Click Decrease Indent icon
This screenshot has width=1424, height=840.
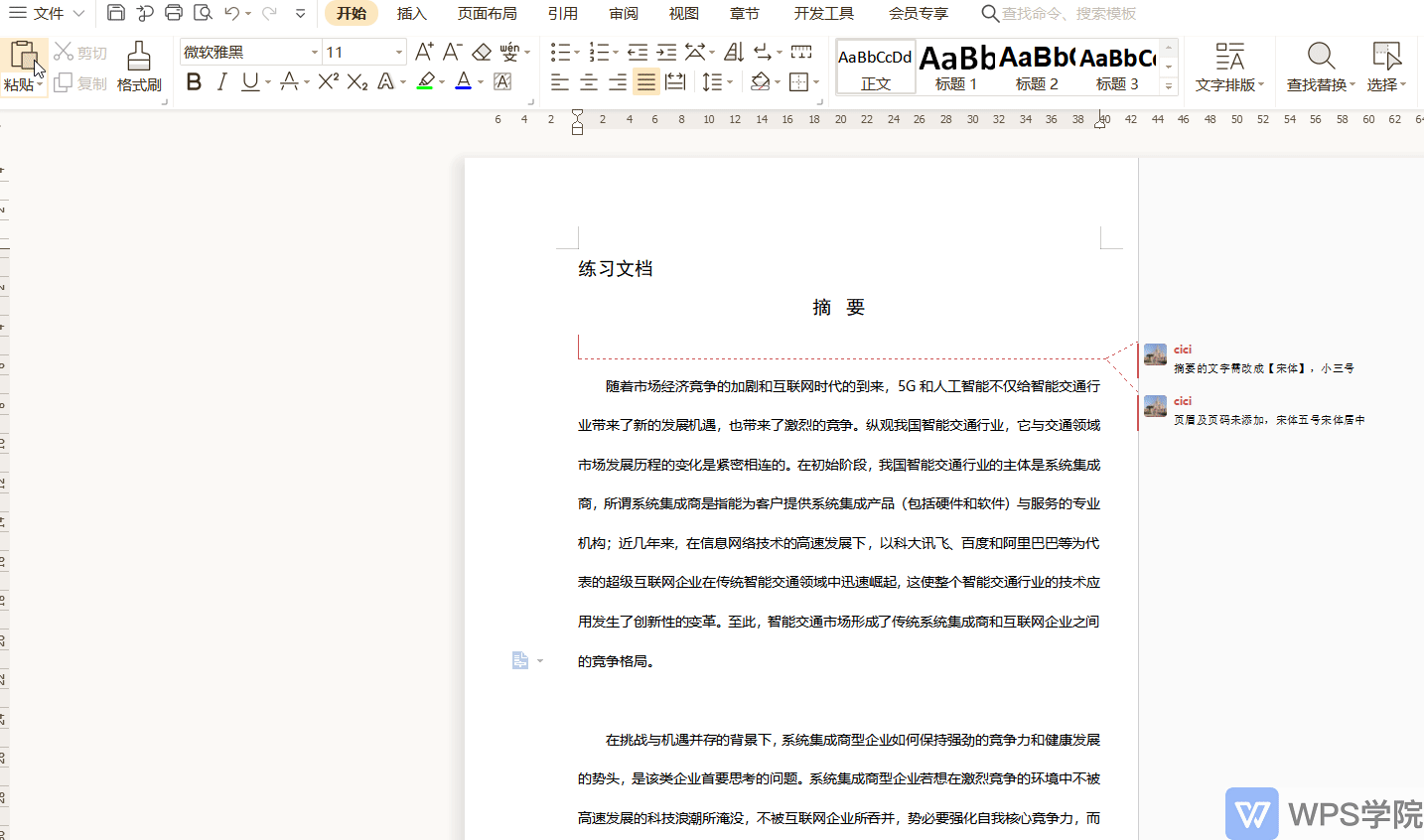pyautogui.click(x=638, y=52)
